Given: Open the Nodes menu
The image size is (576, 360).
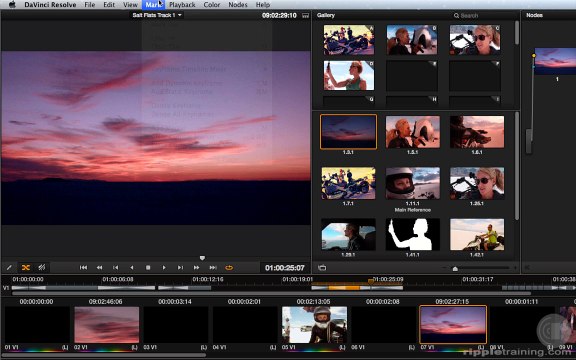Looking at the screenshot, I should coord(238,4).
